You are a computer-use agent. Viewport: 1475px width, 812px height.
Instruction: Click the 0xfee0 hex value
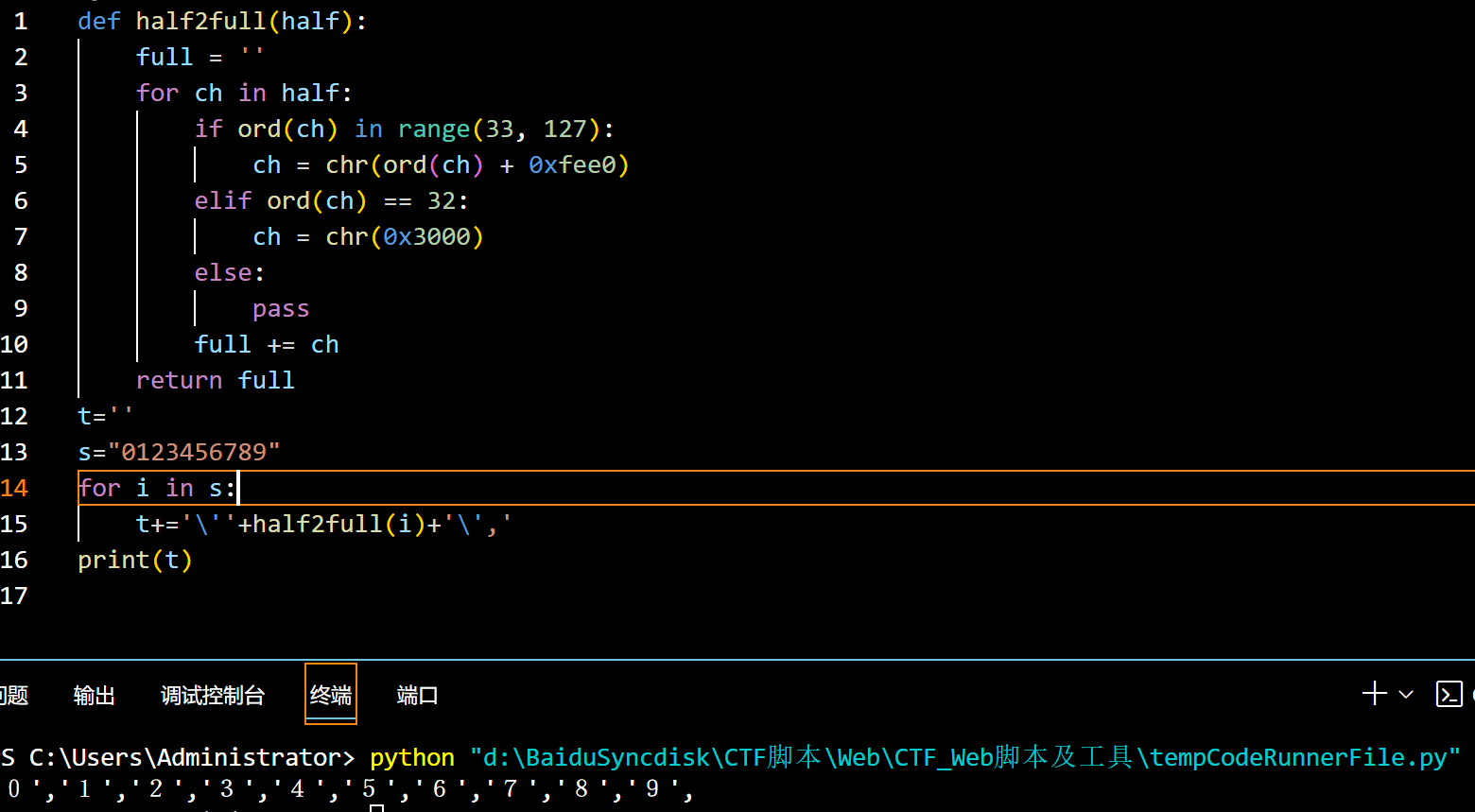coord(572,164)
